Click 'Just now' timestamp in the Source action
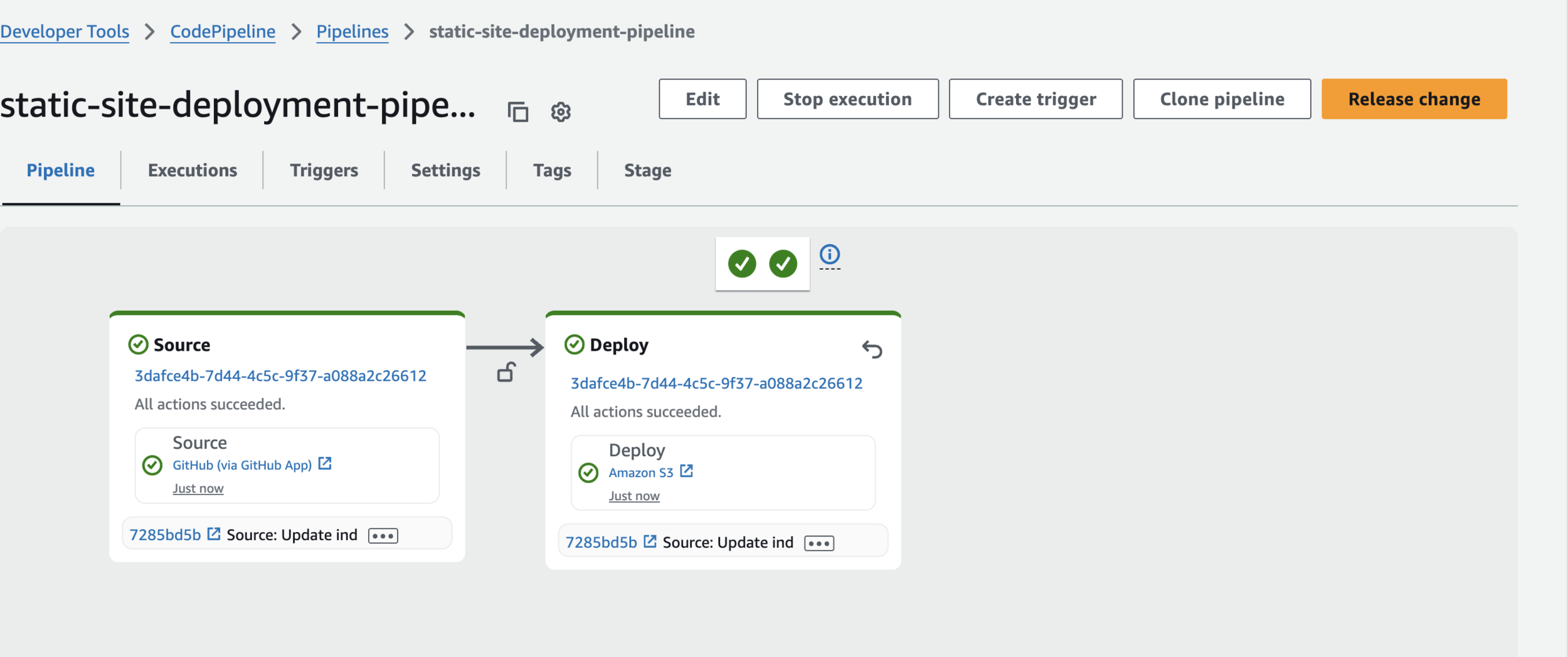The width and height of the screenshot is (1568, 657). tap(198, 488)
